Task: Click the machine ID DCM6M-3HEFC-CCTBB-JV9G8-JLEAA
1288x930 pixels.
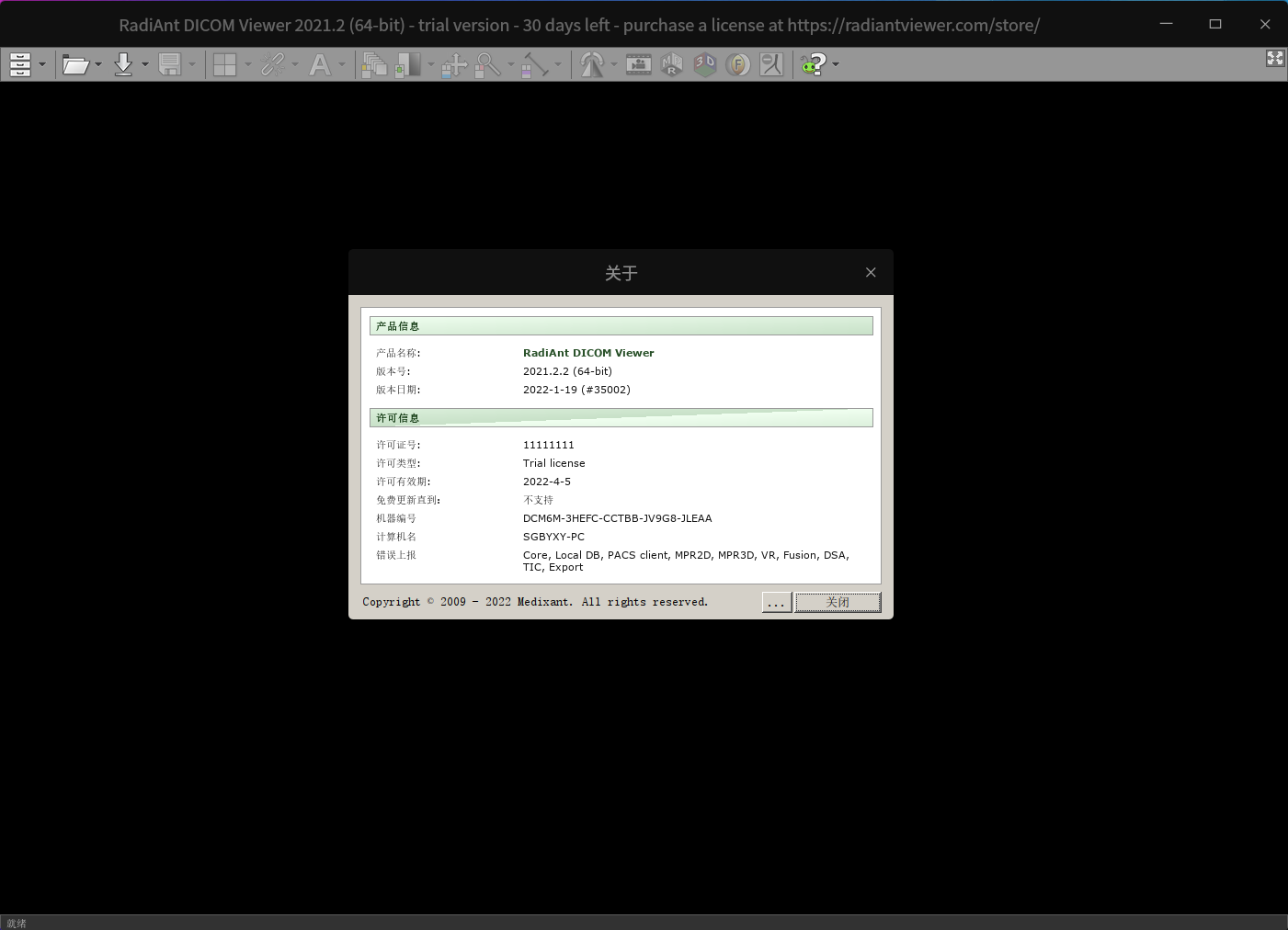Action: pos(617,518)
